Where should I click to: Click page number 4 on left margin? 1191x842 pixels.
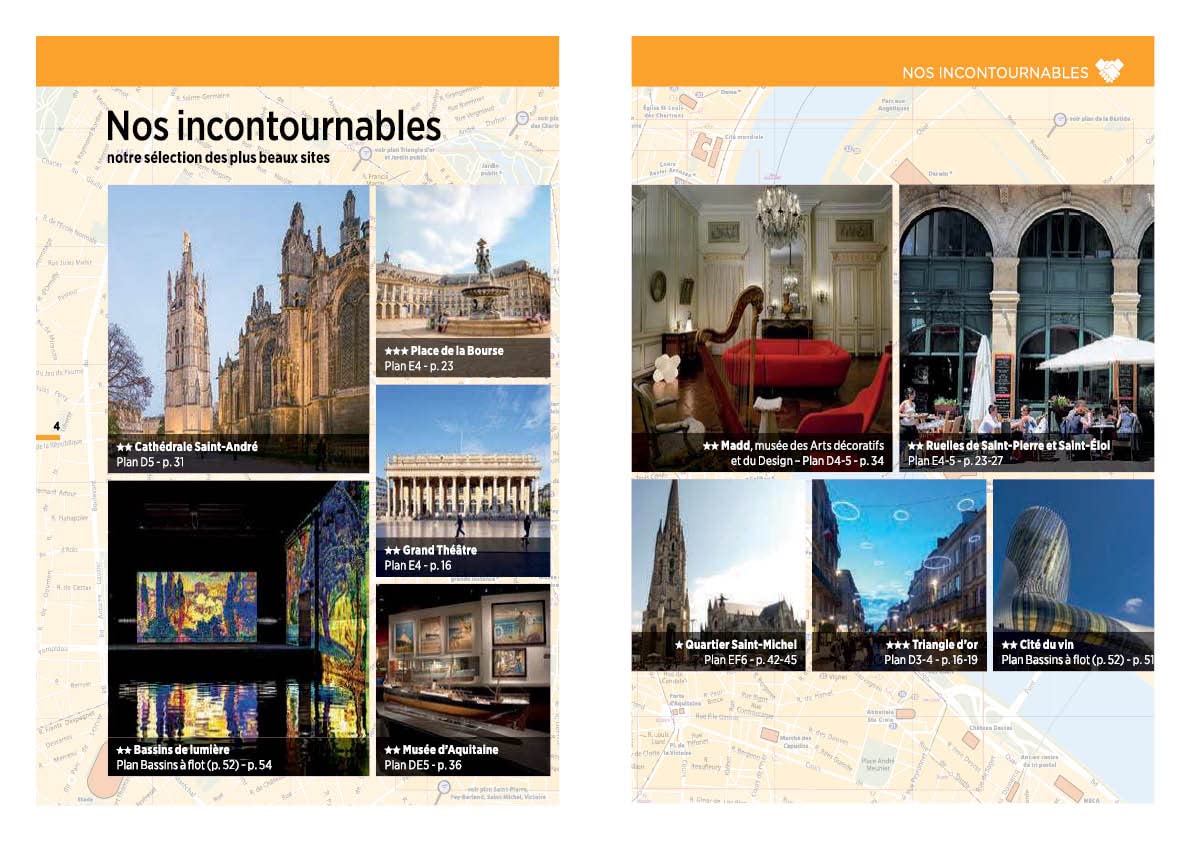point(56,426)
